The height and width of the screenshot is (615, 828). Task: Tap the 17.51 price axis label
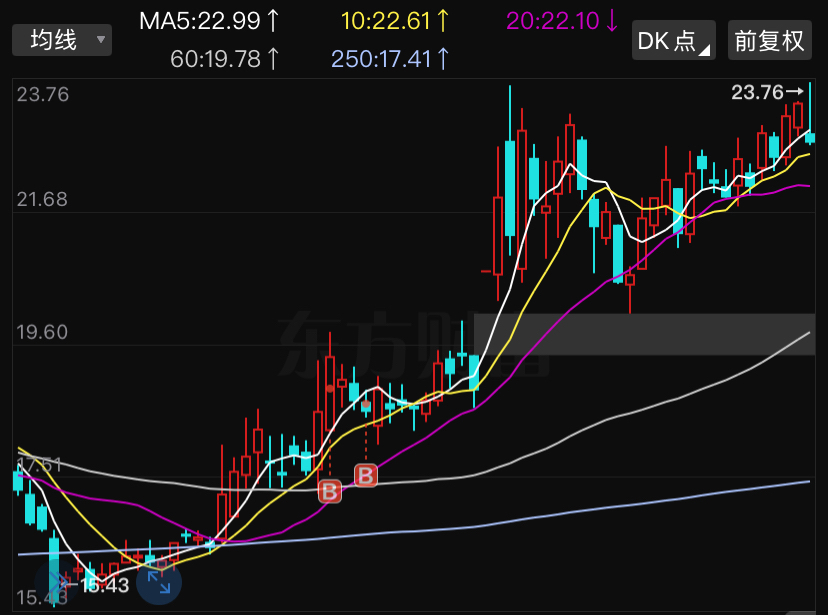(x=39, y=465)
